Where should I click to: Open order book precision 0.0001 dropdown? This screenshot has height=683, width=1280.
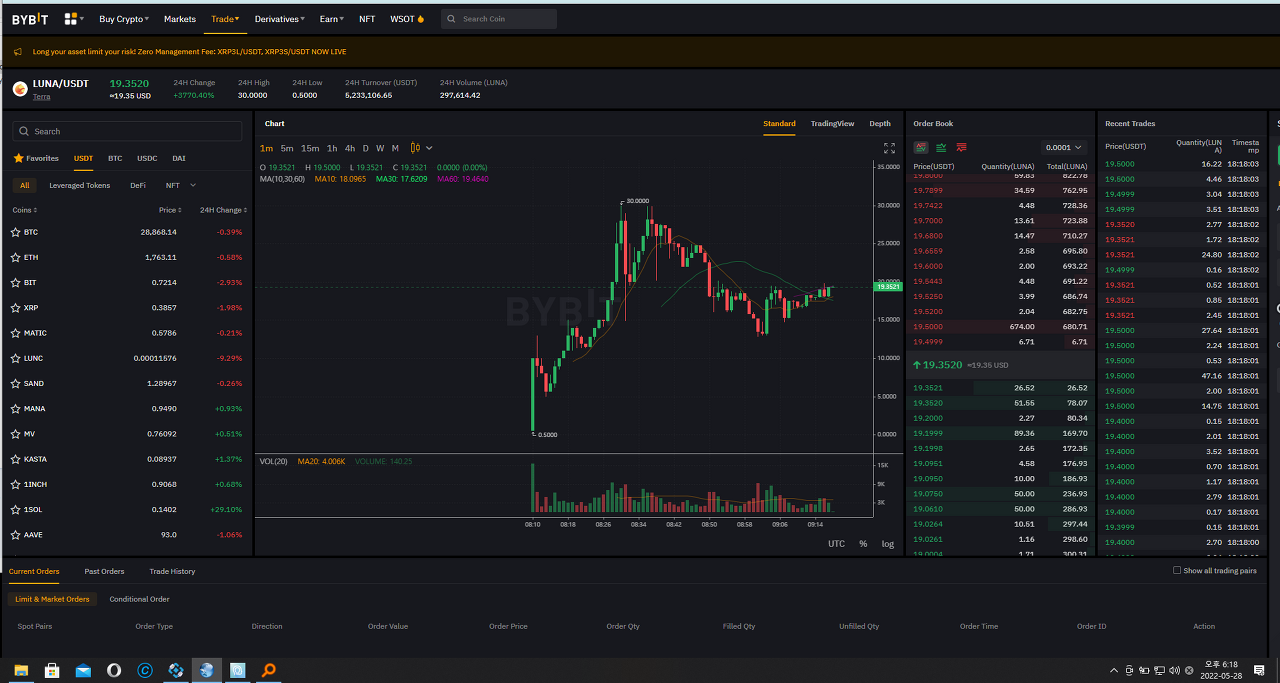point(1064,147)
